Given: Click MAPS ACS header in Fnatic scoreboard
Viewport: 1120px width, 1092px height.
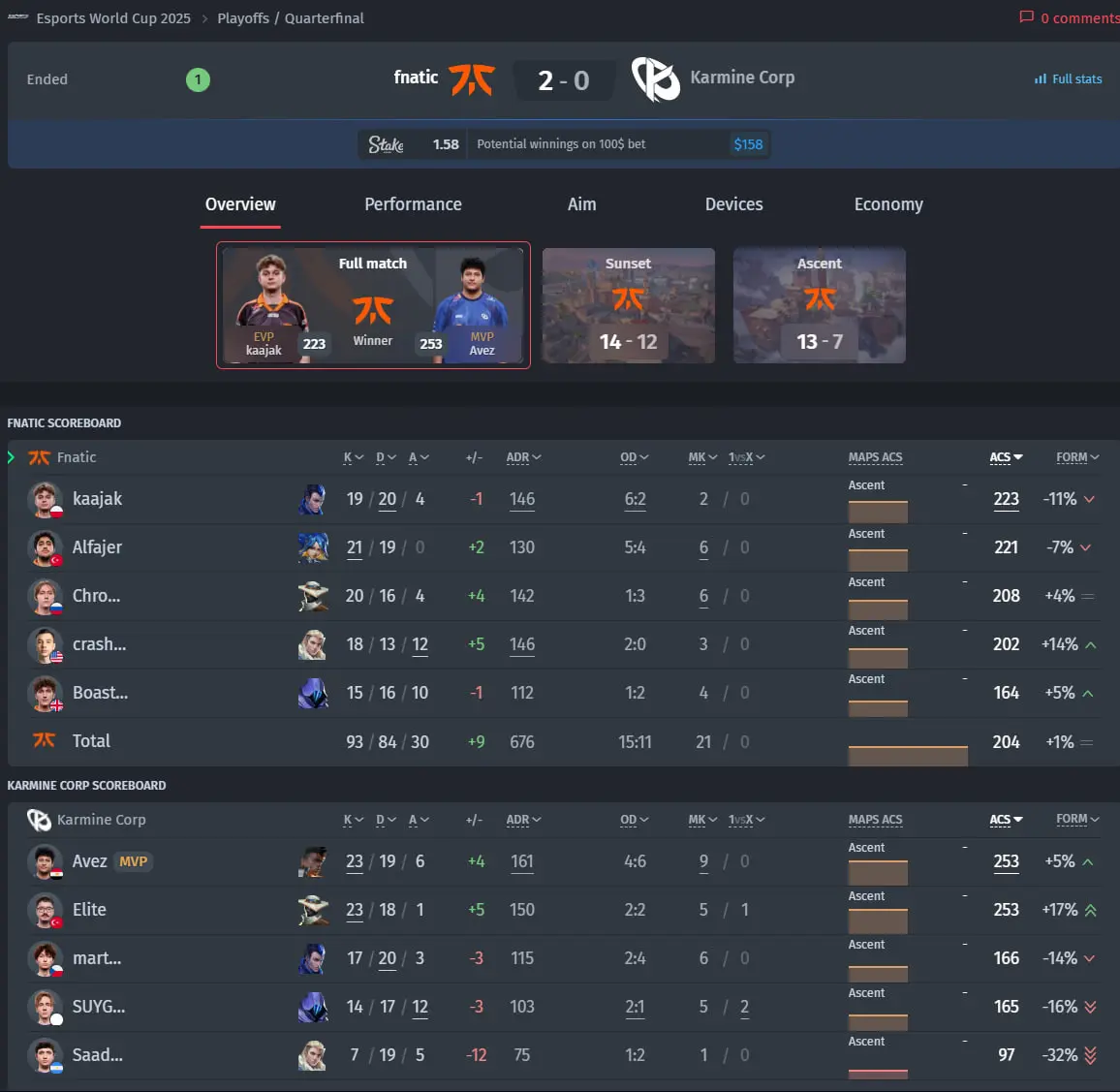Looking at the screenshot, I should (x=875, y=457).
